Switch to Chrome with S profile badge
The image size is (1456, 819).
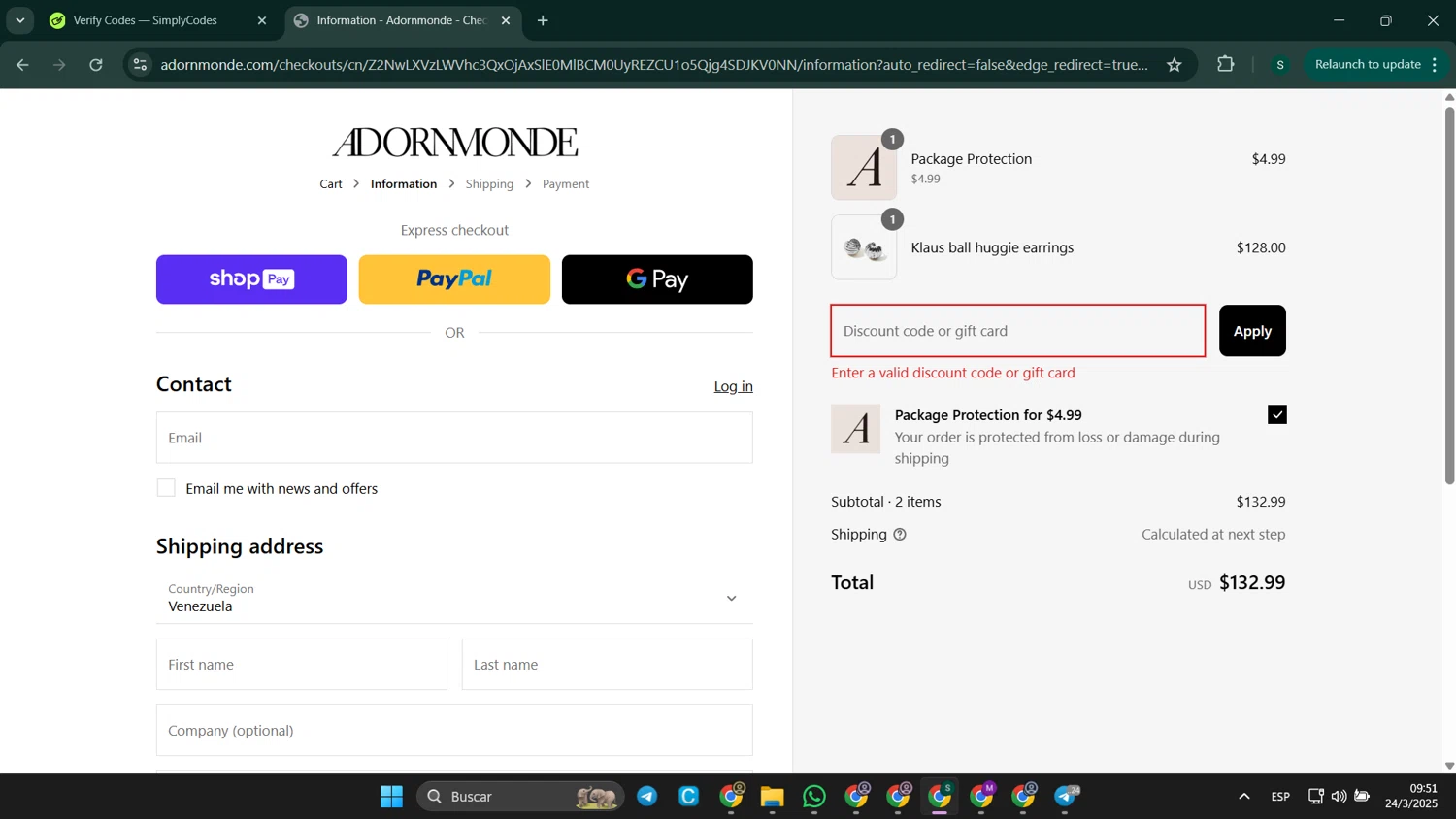click(x=941, y=797)
